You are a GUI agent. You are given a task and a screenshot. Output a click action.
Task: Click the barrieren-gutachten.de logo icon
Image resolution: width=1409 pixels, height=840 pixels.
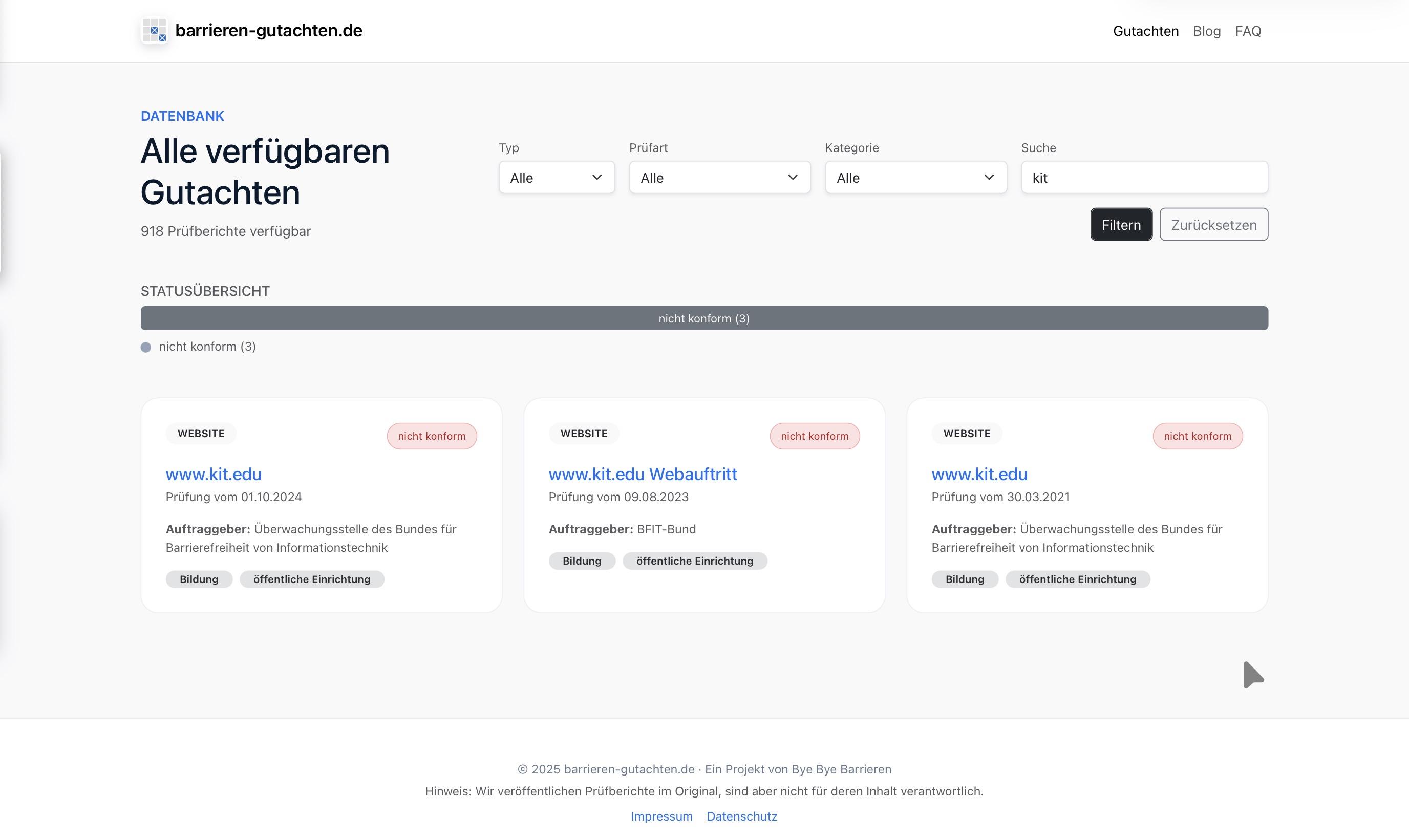[x=154, y=31]
